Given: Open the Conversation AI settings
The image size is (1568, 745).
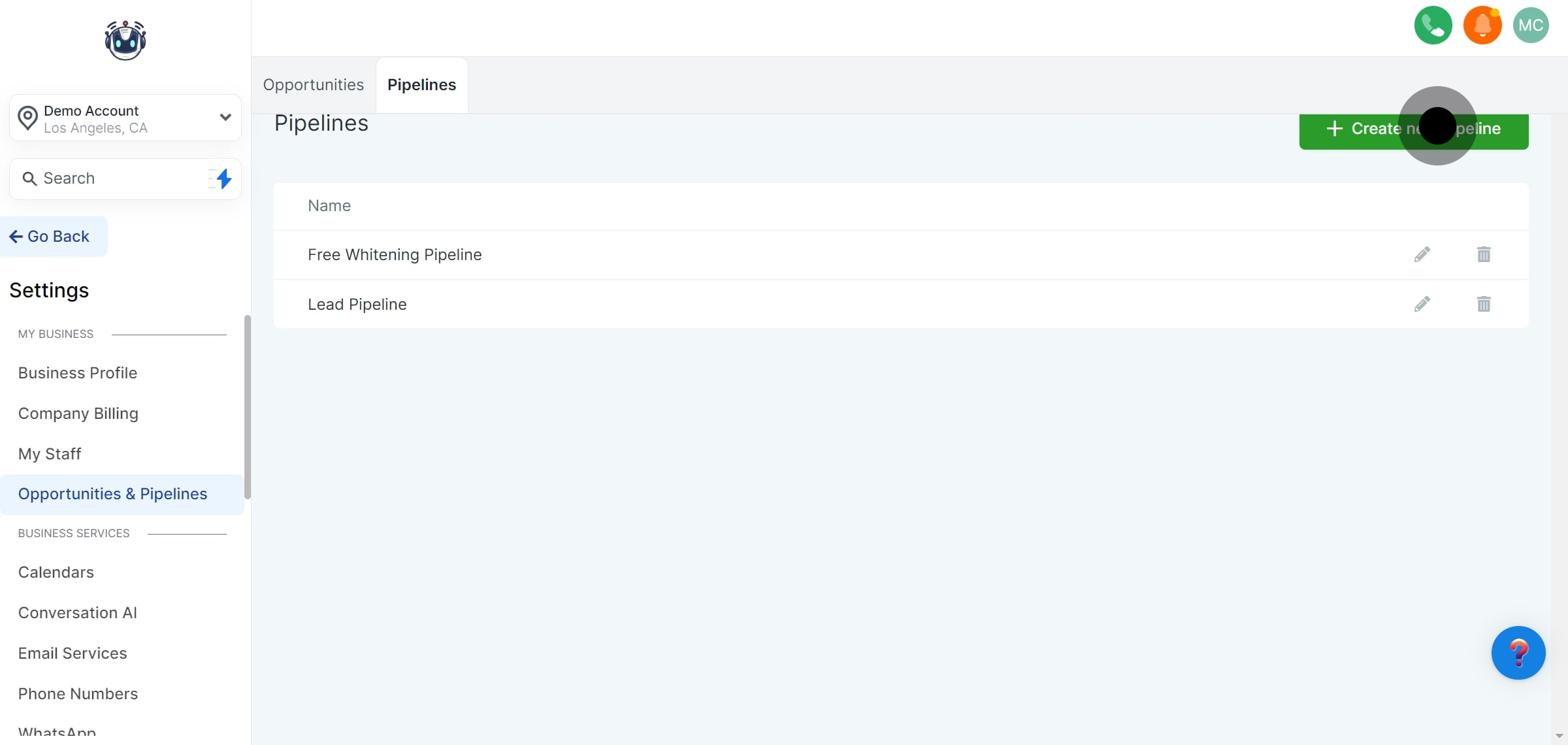Looking at the screenshot, I should pos(77,612).
